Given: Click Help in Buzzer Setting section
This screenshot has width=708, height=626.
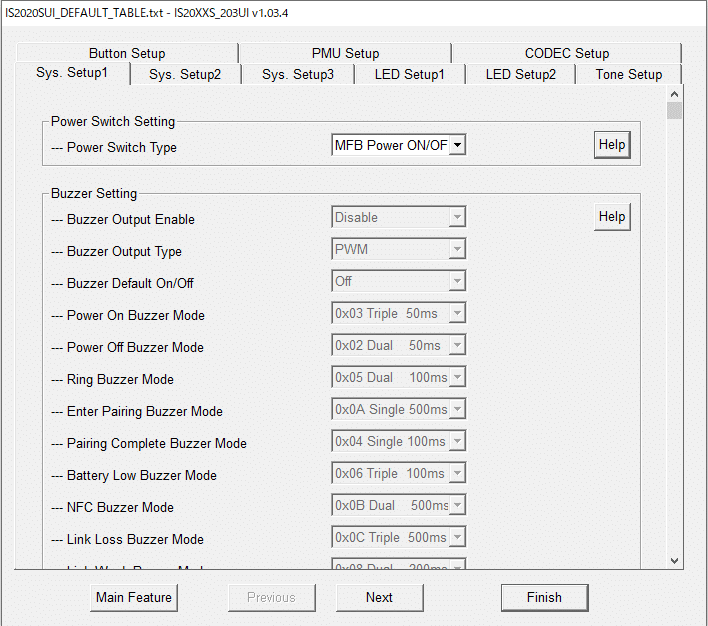Looking at the screenshot, I should point(611,217).
